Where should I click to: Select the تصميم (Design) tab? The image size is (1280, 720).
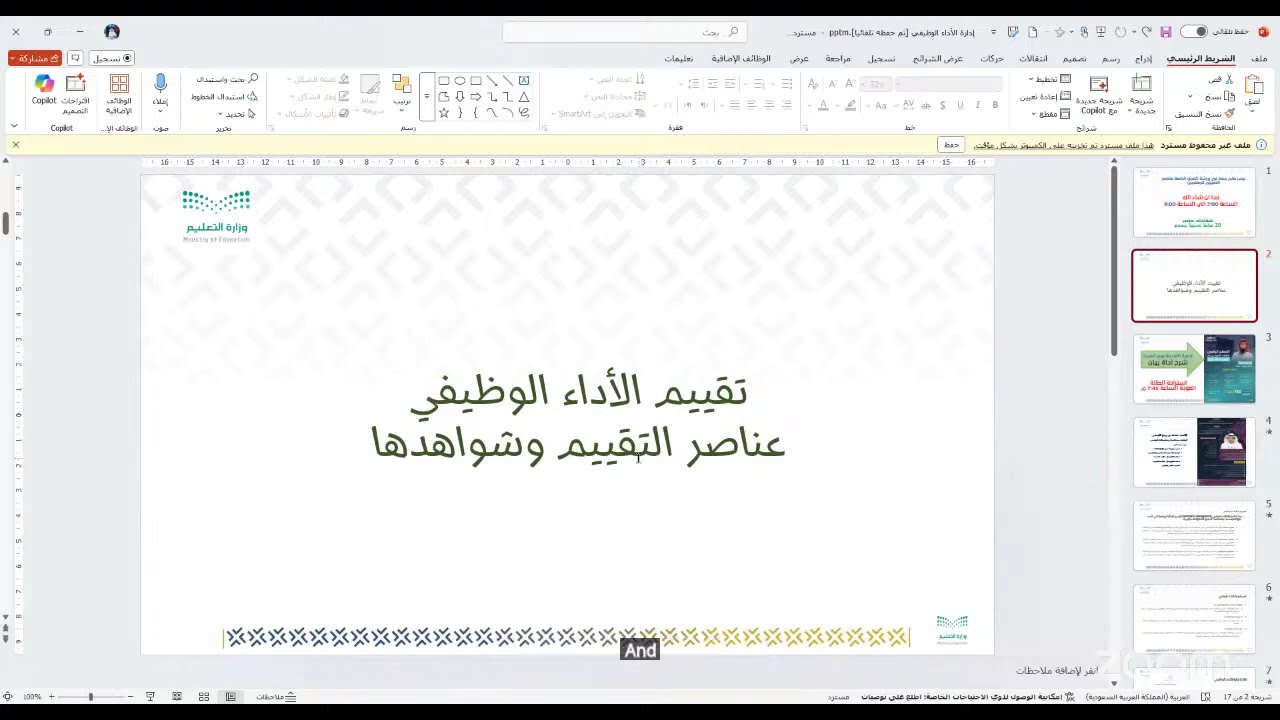click(x=1075, y=58)
